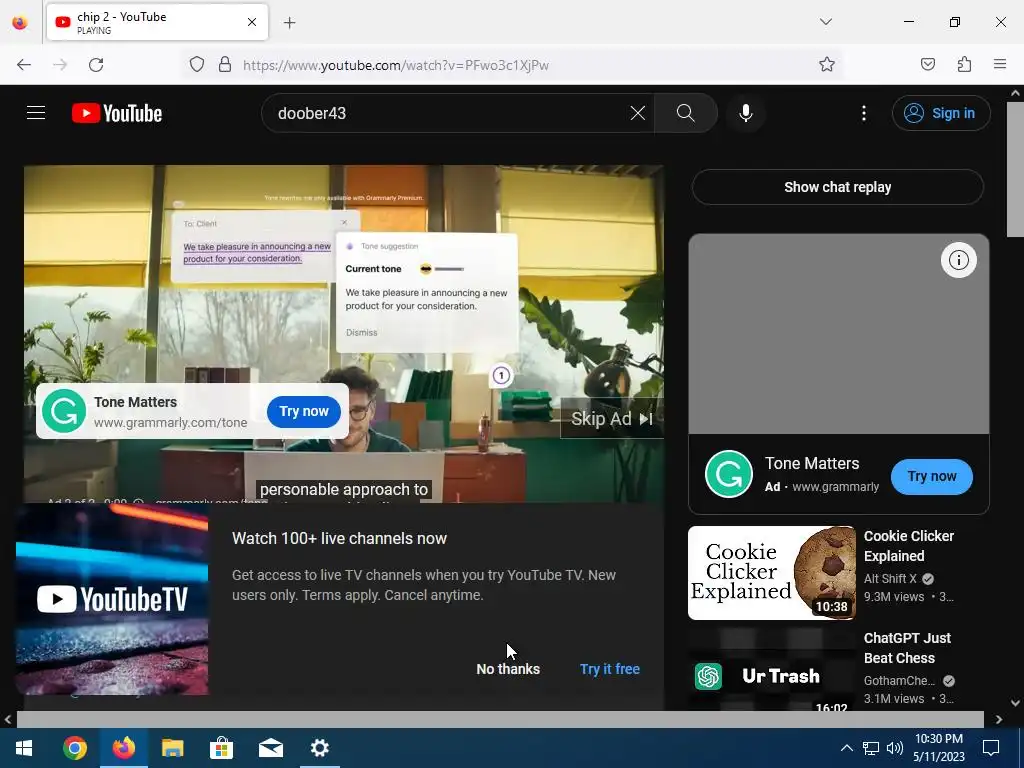Open ad info icon on sidebar ad
The image size is (1024, 768).
click(959, 260)
